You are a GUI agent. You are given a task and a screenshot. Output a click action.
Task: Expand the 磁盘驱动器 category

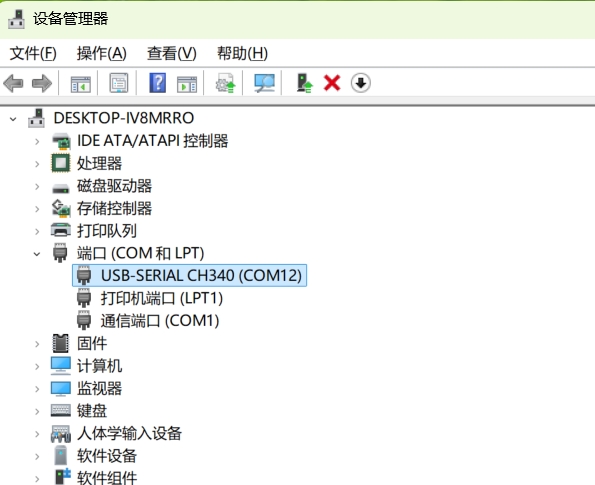point(37,186)
